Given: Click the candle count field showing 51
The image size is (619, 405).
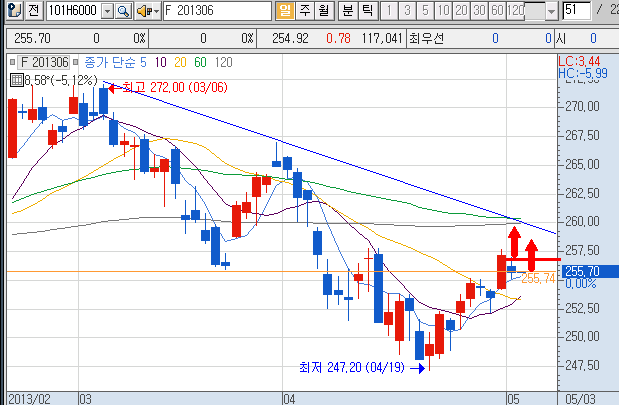Looking at the screenshot, I should (x=576, y=11).
